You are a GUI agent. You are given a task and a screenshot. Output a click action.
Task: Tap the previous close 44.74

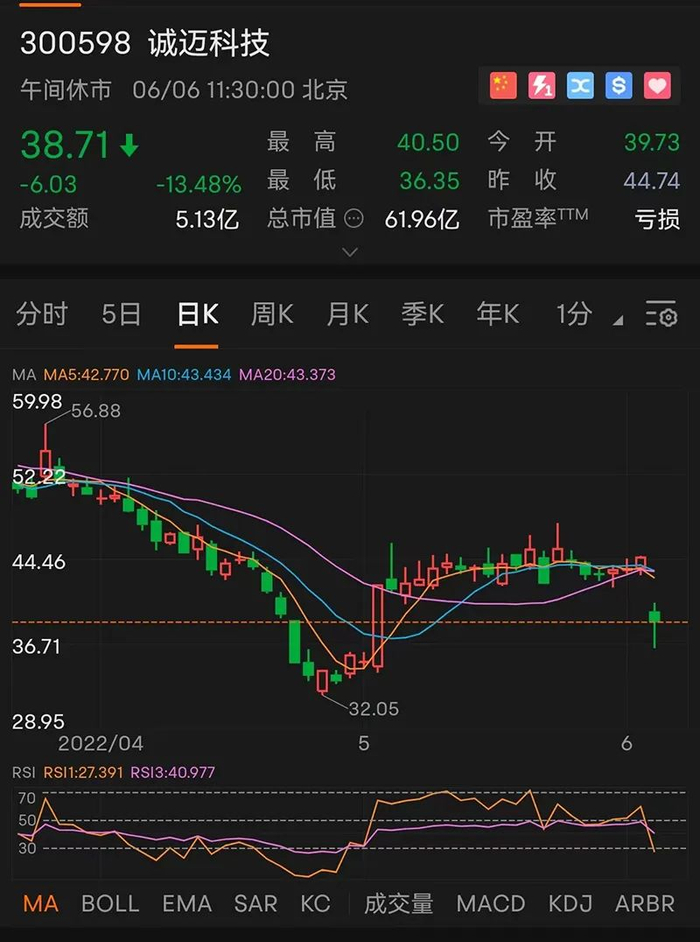(652, 181)
